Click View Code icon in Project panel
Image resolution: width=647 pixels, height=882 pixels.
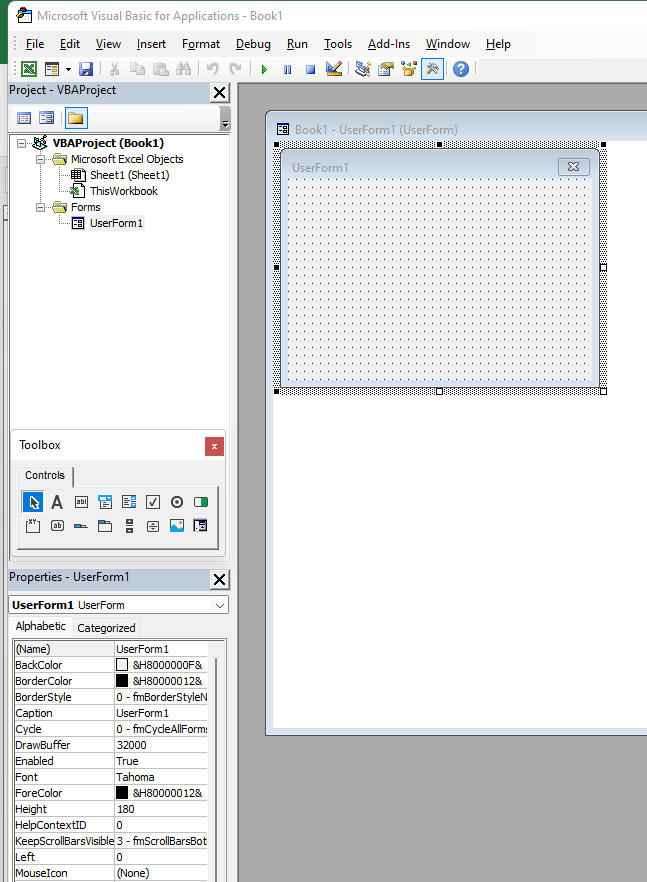coord(24,118)
